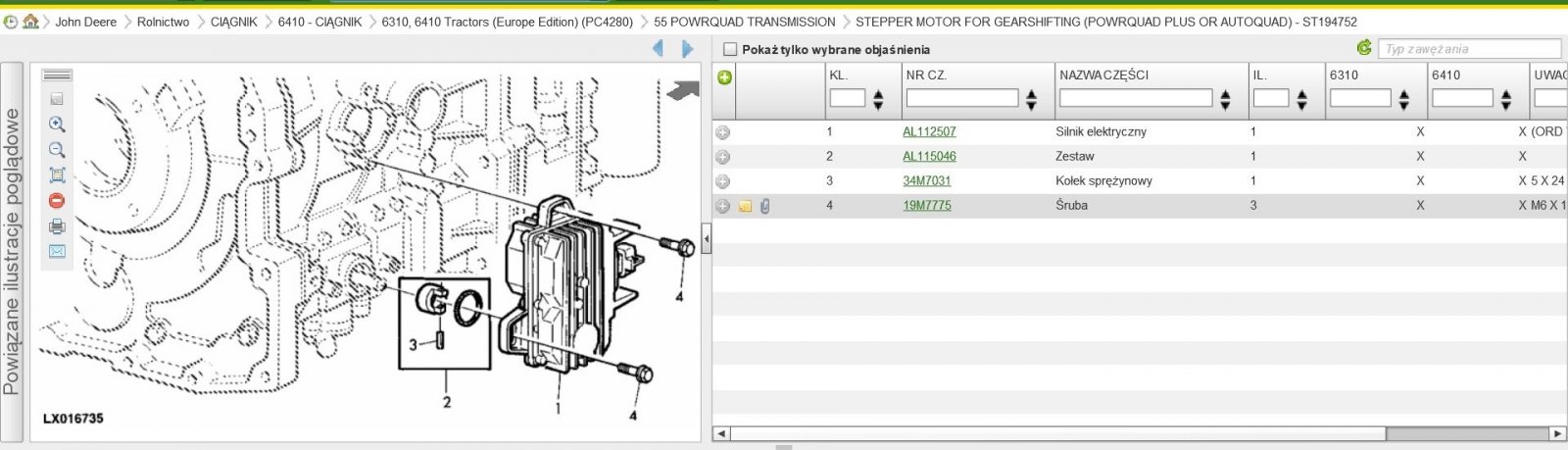Click the fit-to-window icon in illustration toolbar
This screenshot has height=450, width=1568.
click(57, 175)
